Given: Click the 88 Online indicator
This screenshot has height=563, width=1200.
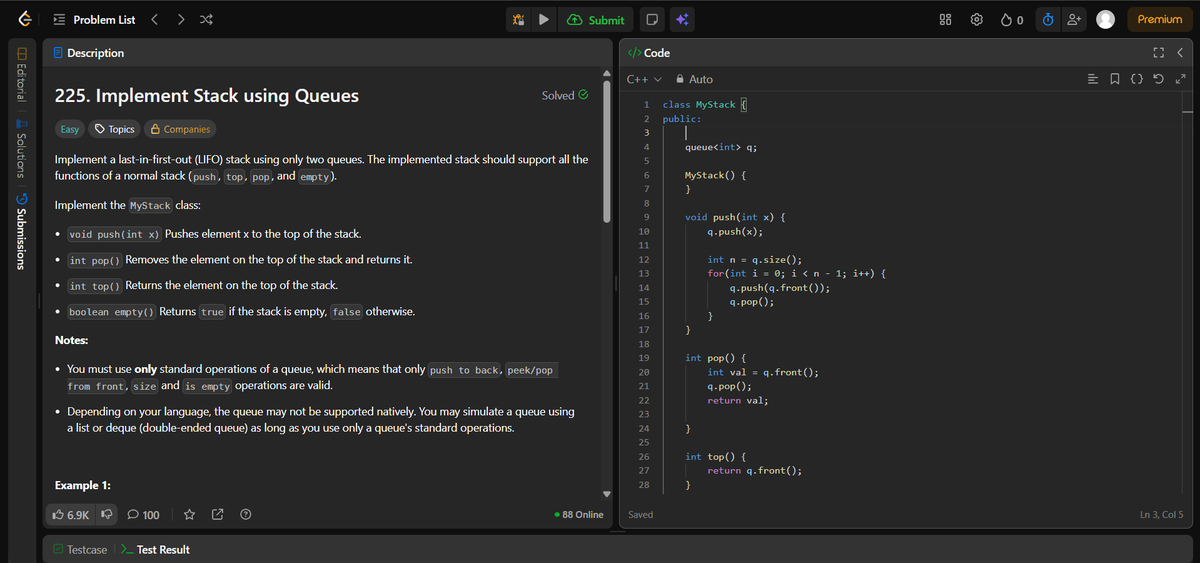Looking at the screenshot, I should 578,515.
